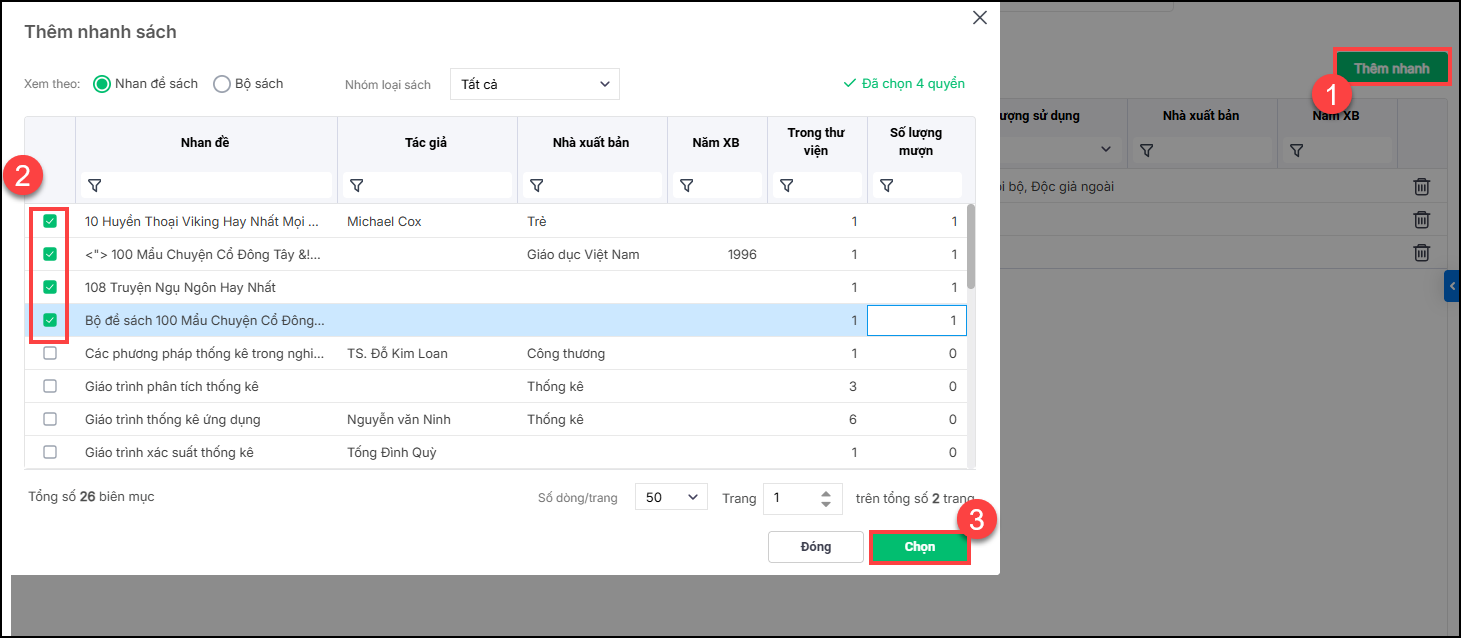Click filter icon under Trong thư viện column
The height and width of the screenshot is (638, 1461).
click(x=787, y=186)
